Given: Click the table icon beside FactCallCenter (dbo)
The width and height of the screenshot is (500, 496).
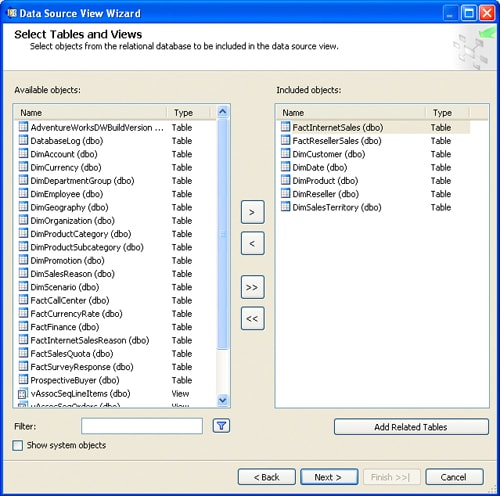Looking at the screenshot, I should click(x=23, y=300).
